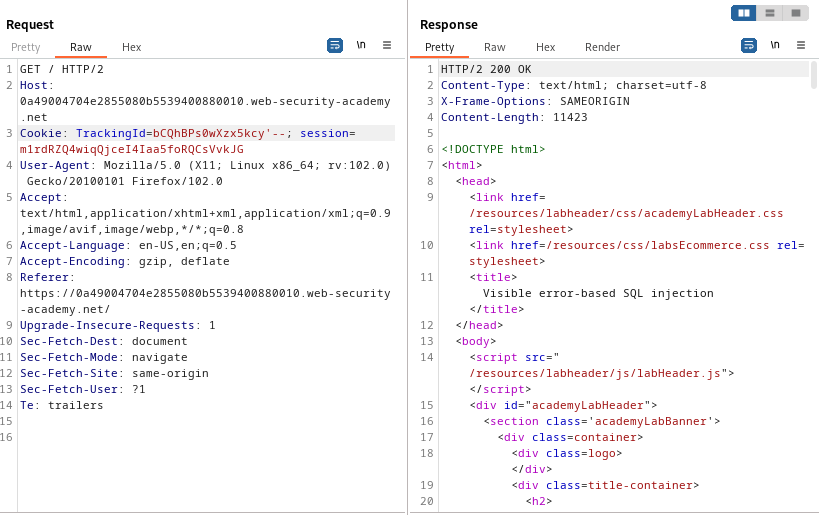Toggle show non-printable characters in Request panel
820x515 pixels.
(x=361, y=45)
